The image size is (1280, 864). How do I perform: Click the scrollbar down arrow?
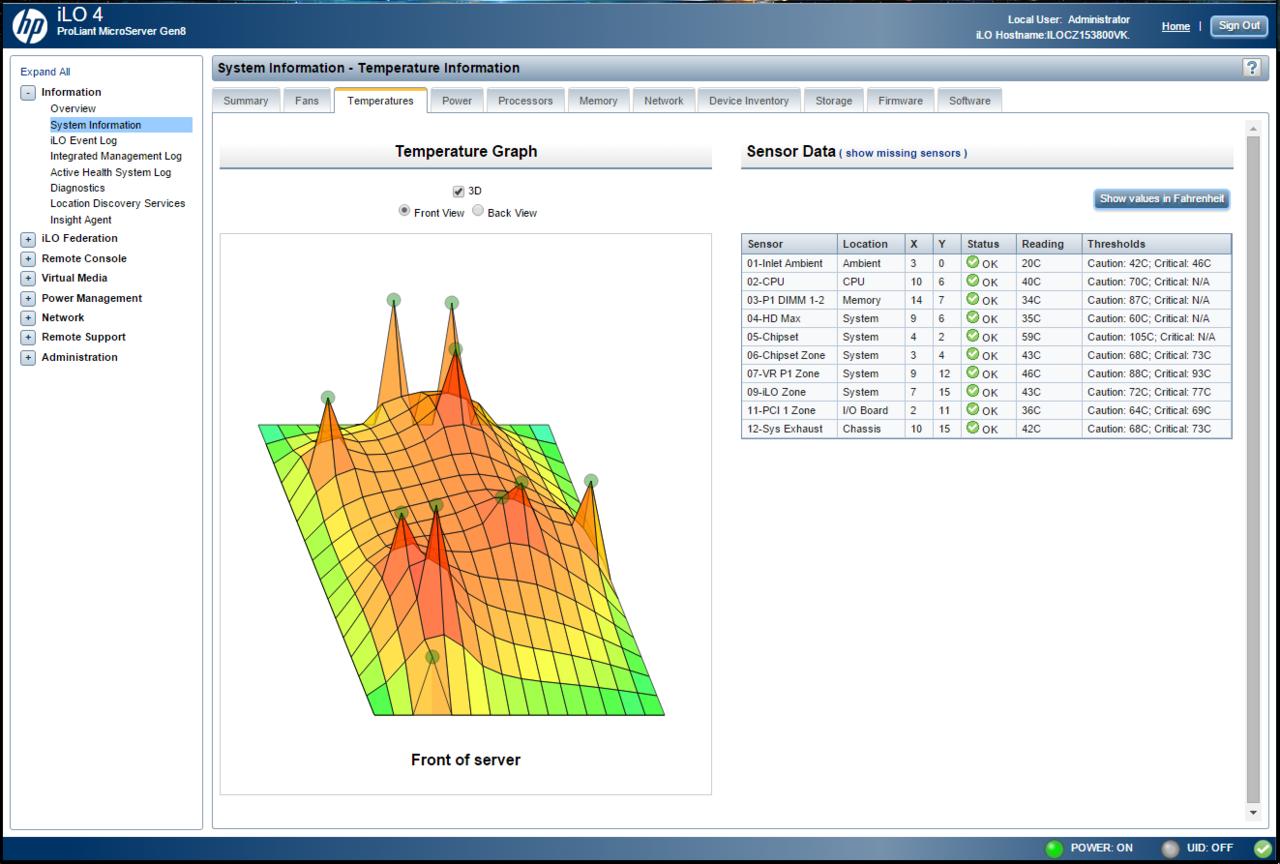[x=1254, y=812]
